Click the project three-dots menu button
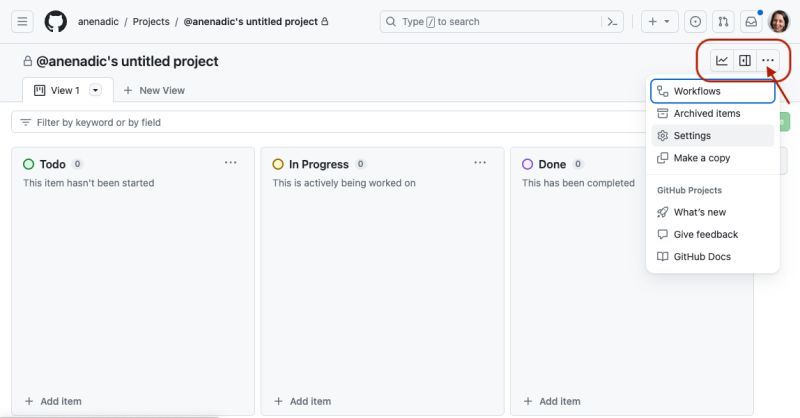800x418 pixels. [768, 61]
